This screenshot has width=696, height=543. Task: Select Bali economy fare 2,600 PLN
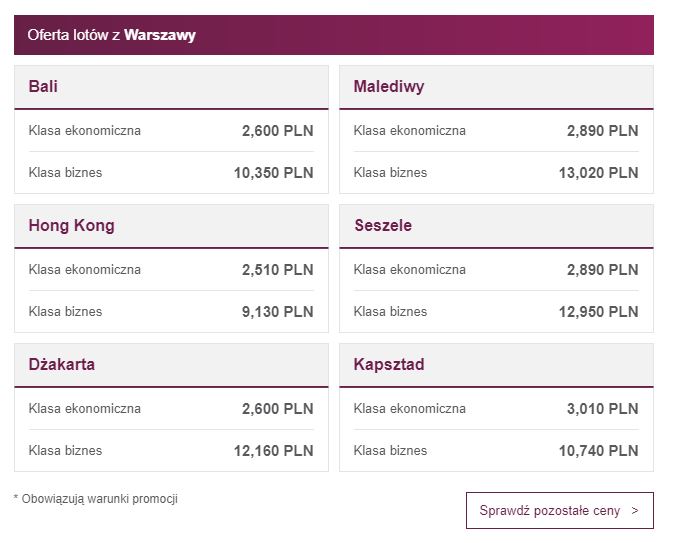[278, 131]
